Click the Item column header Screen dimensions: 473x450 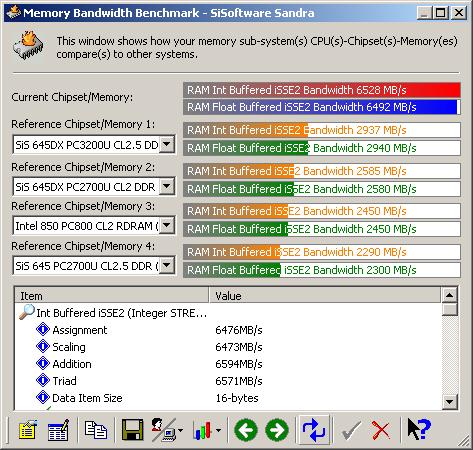(112, 296)
